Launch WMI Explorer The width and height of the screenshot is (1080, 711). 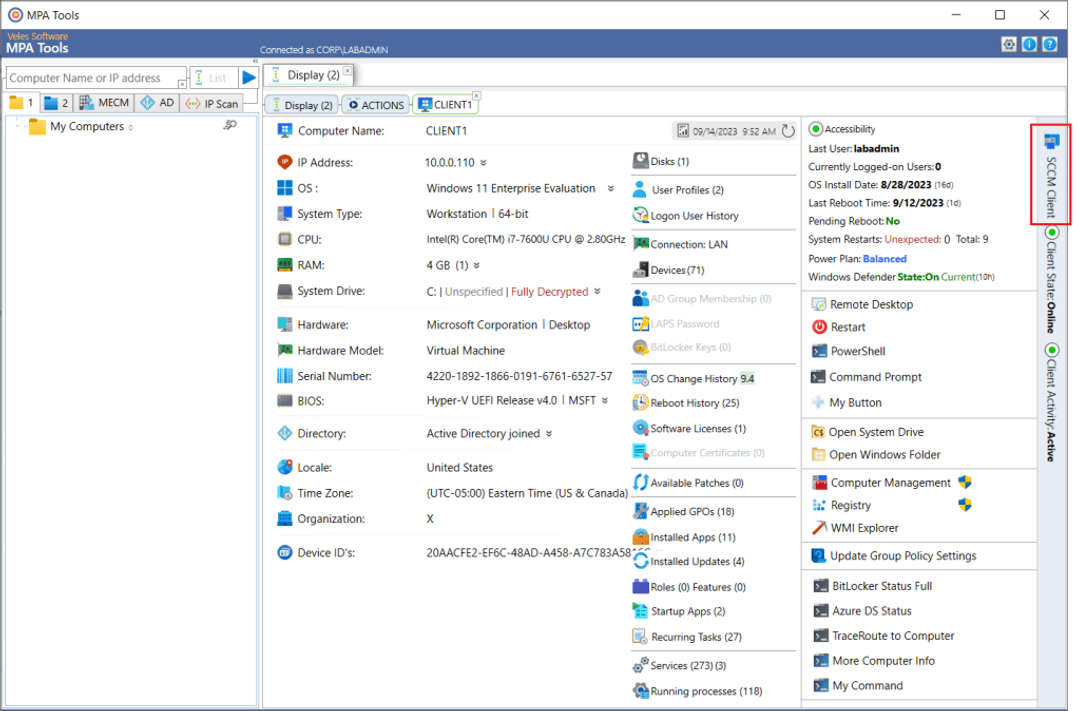855,528
